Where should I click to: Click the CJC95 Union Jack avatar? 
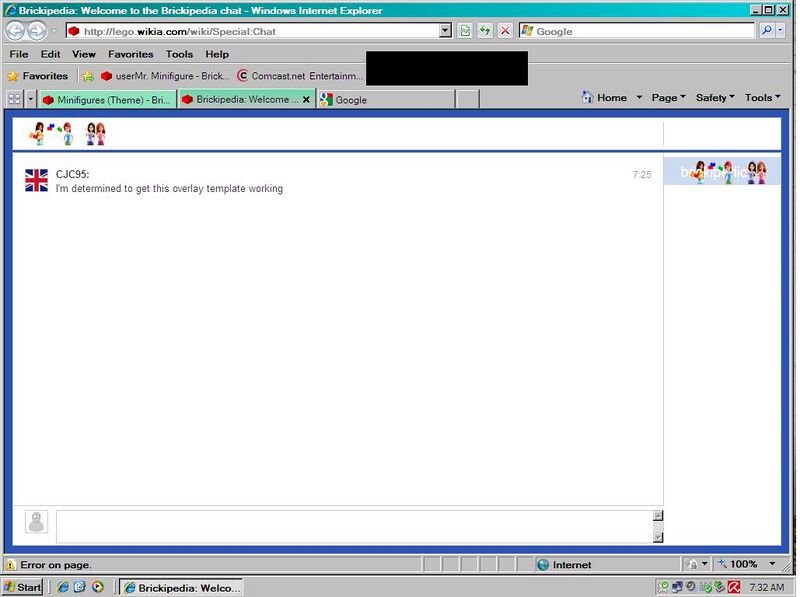pos(37,182)
